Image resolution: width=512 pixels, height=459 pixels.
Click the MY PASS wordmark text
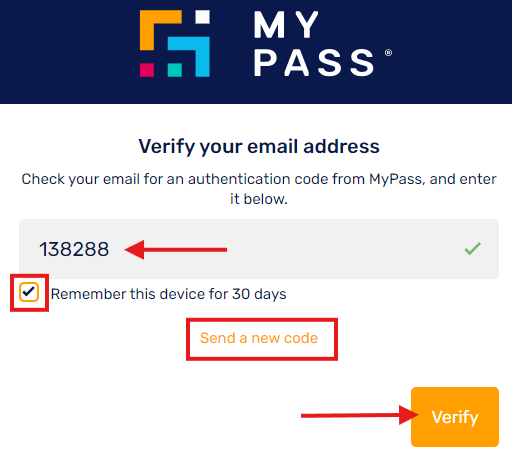point(314,43)
